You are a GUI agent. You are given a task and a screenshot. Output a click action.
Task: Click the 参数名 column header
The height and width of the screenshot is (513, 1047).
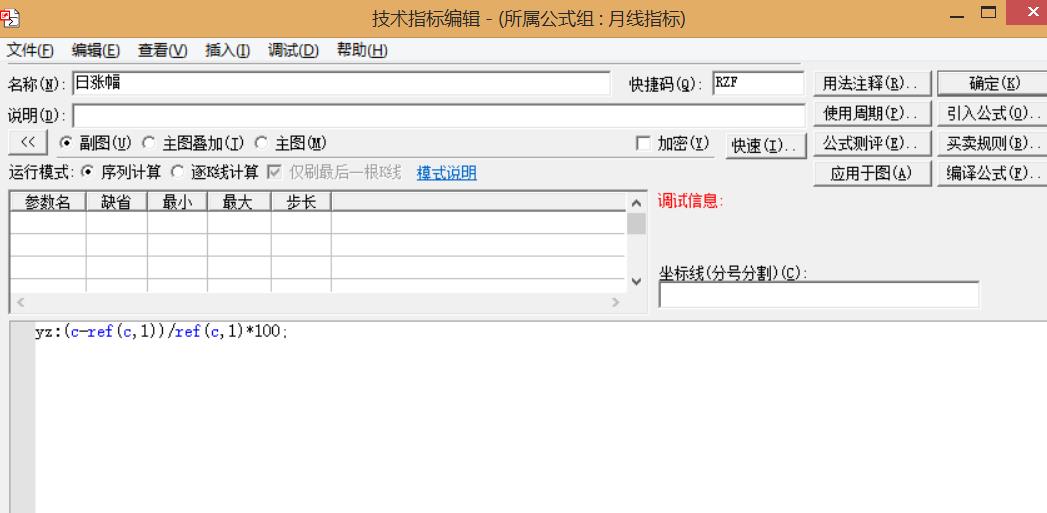pos(47,202)
